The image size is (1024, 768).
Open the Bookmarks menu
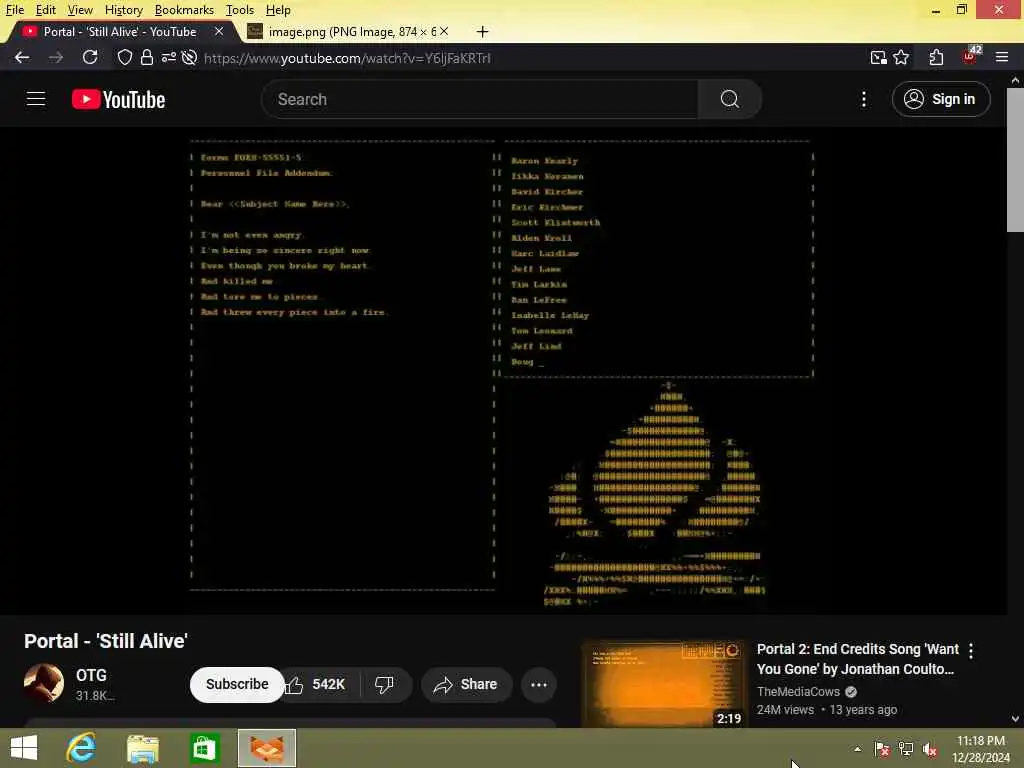tap(184, 10)
